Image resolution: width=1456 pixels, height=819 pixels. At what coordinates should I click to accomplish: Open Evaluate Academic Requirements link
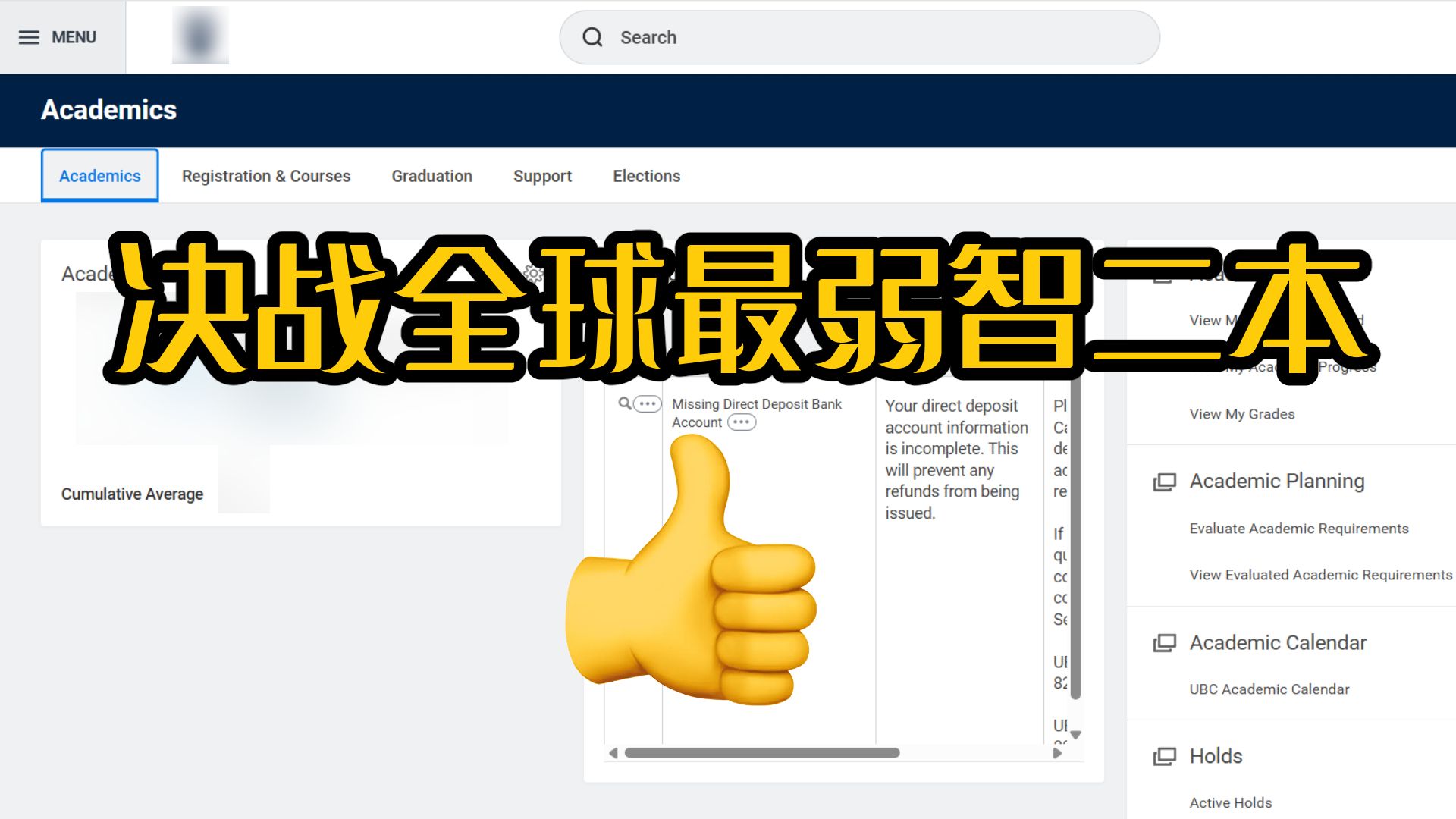1298,529
